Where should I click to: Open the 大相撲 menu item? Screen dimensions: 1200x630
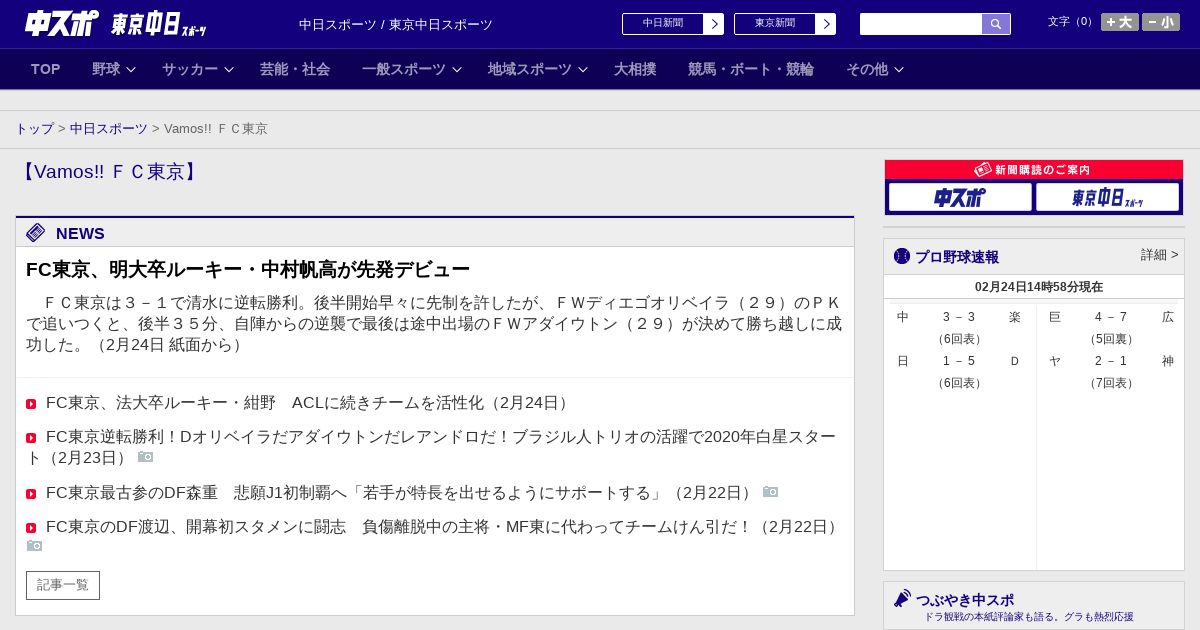[635, 69]
